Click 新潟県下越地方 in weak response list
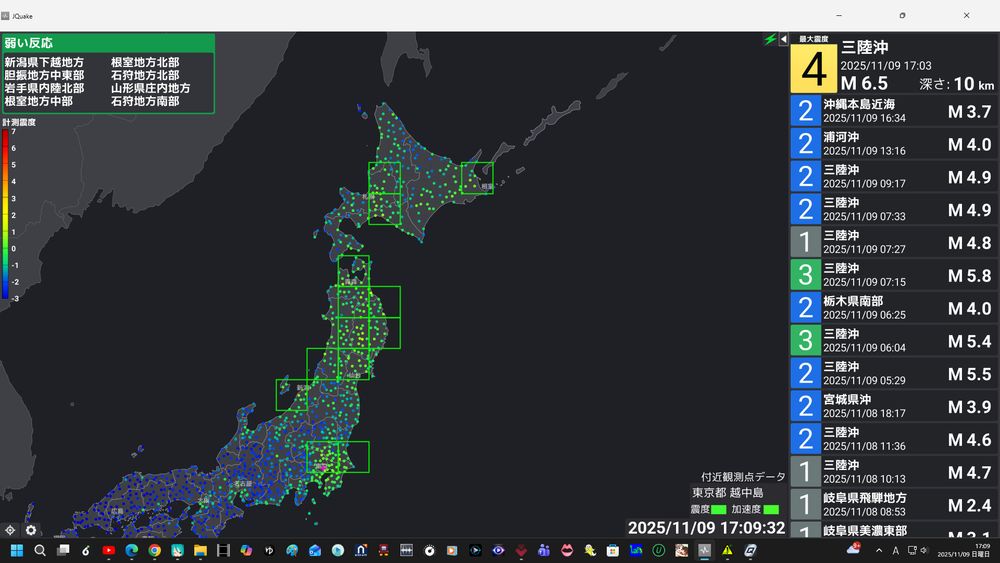 (x=44, y=62)
